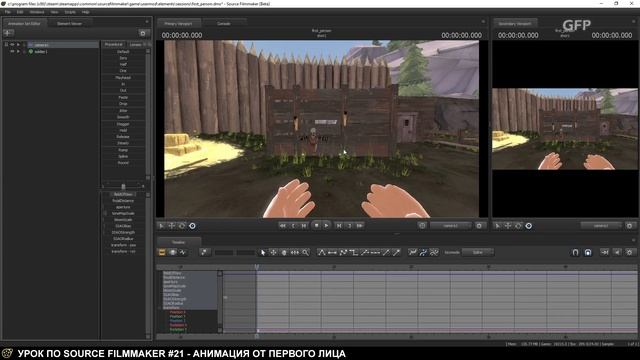Select the arrow selection tool in primary viewport

point(162,226)
